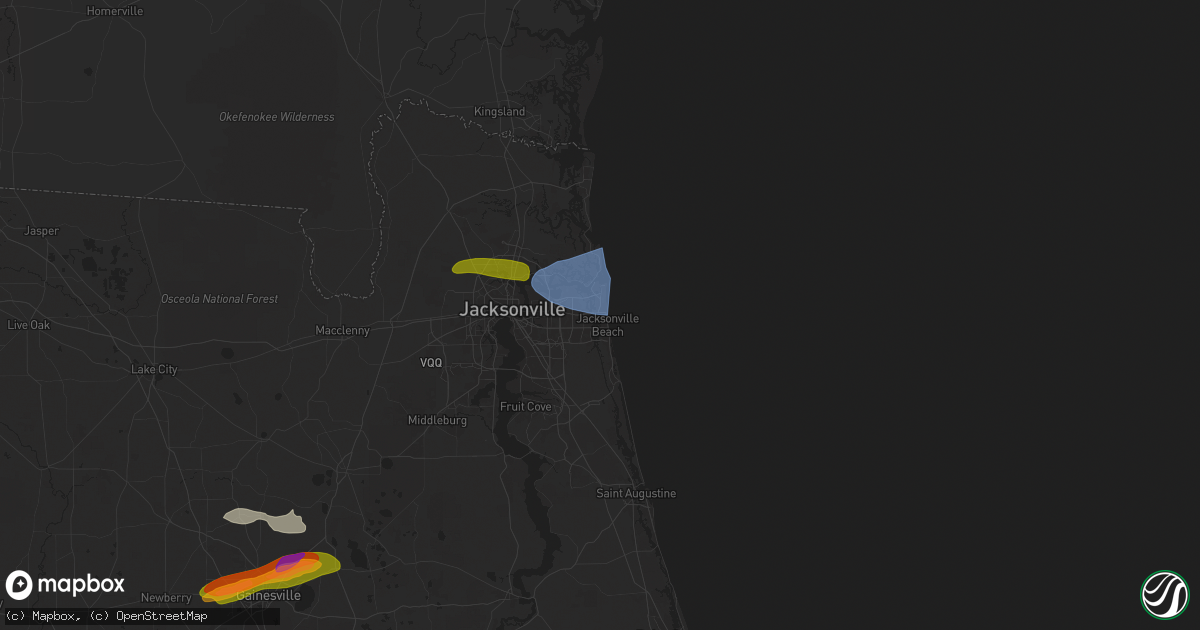Click the Mapbox logo
1200x630 pixels.
pos(66,585)
